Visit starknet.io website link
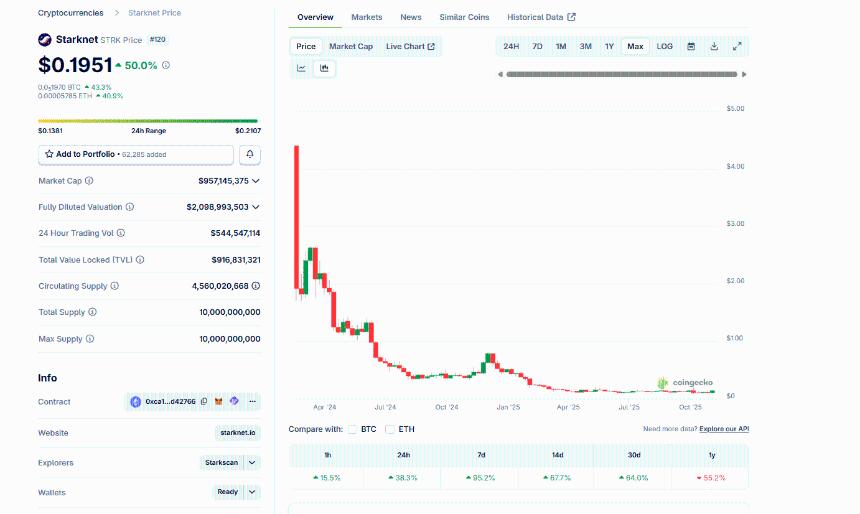This screenshot has height=514, width=860. [x=237, y=433]
